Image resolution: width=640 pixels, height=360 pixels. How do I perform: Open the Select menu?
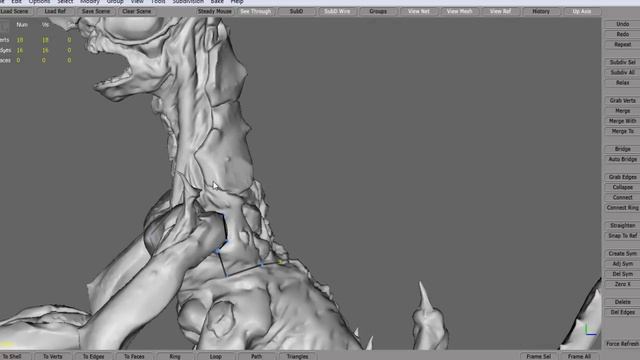[65, 2]
